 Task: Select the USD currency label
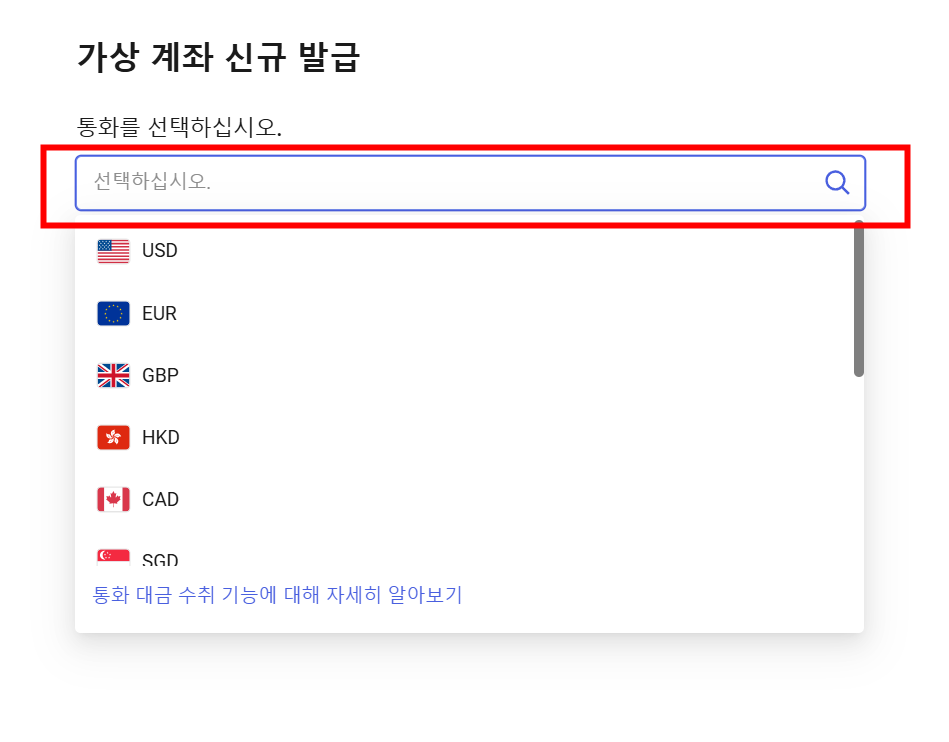tap(160, 251)
